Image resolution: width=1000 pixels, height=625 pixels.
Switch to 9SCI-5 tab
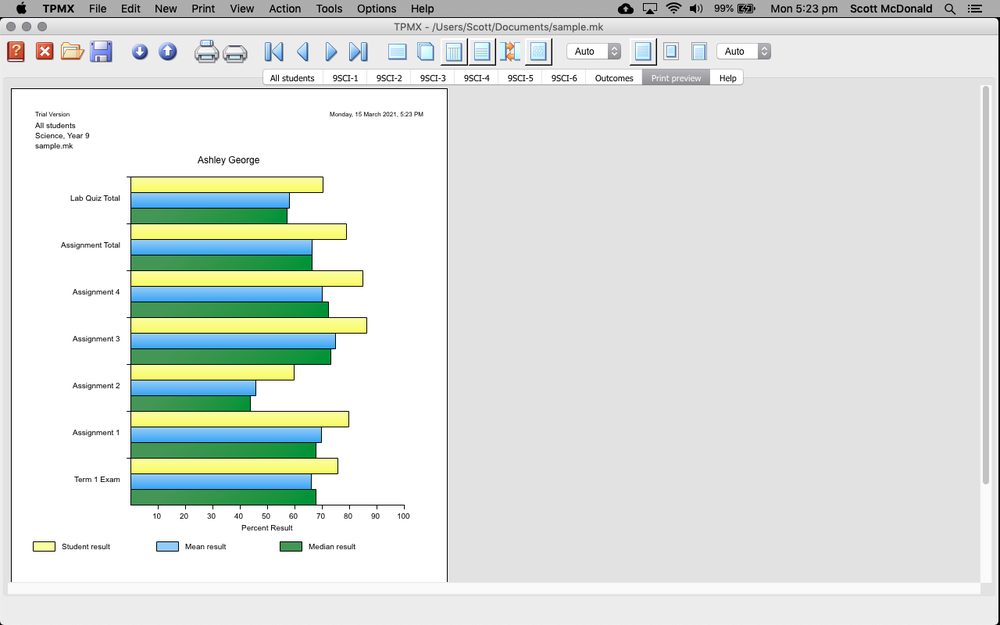click(x=520, y=78)
